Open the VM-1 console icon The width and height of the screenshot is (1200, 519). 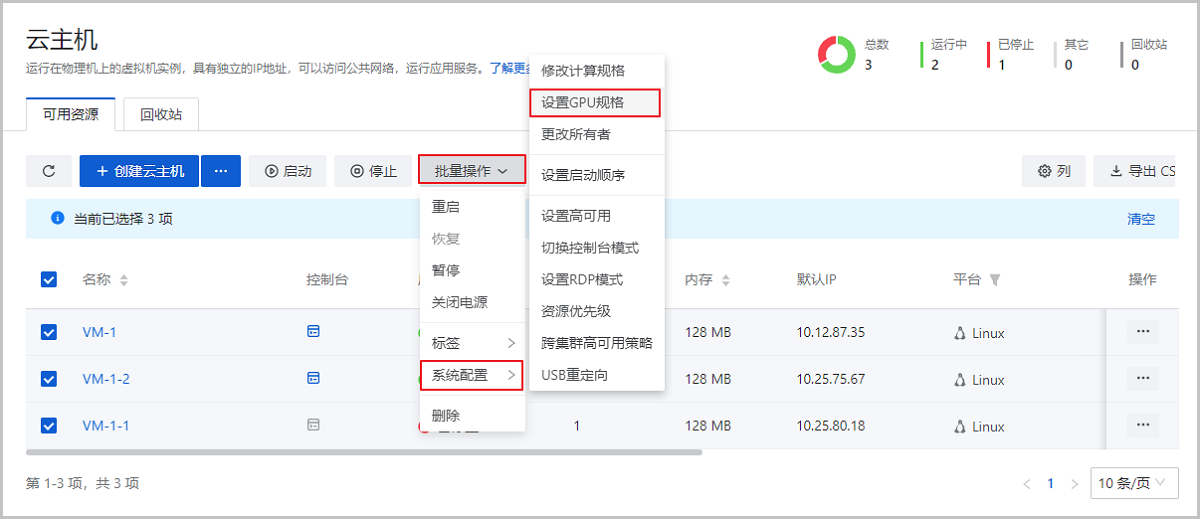[313, 332]
